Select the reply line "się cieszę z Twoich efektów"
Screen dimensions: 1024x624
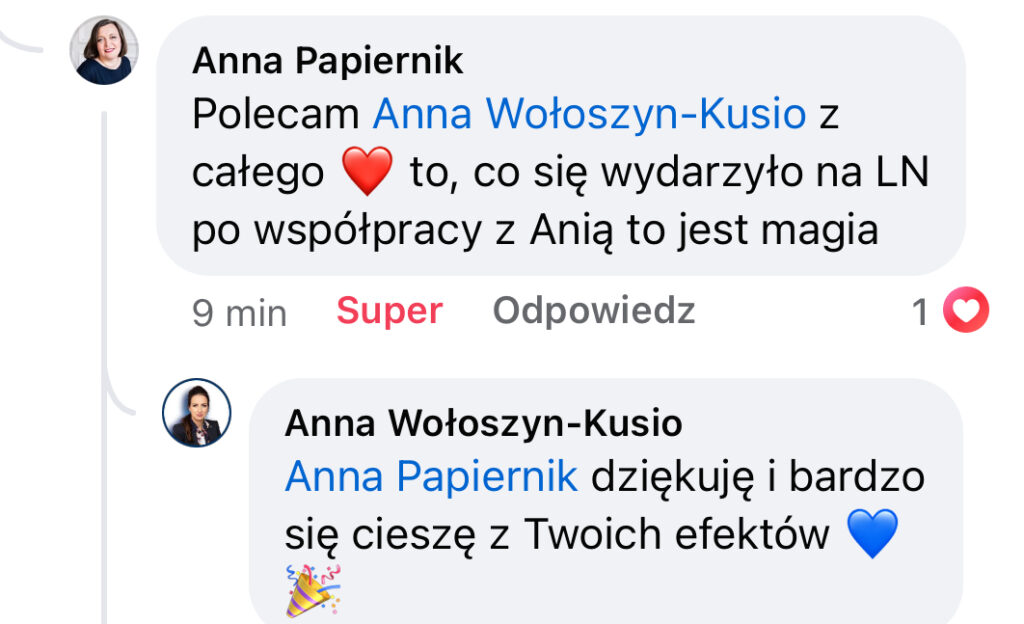(557, 535)
